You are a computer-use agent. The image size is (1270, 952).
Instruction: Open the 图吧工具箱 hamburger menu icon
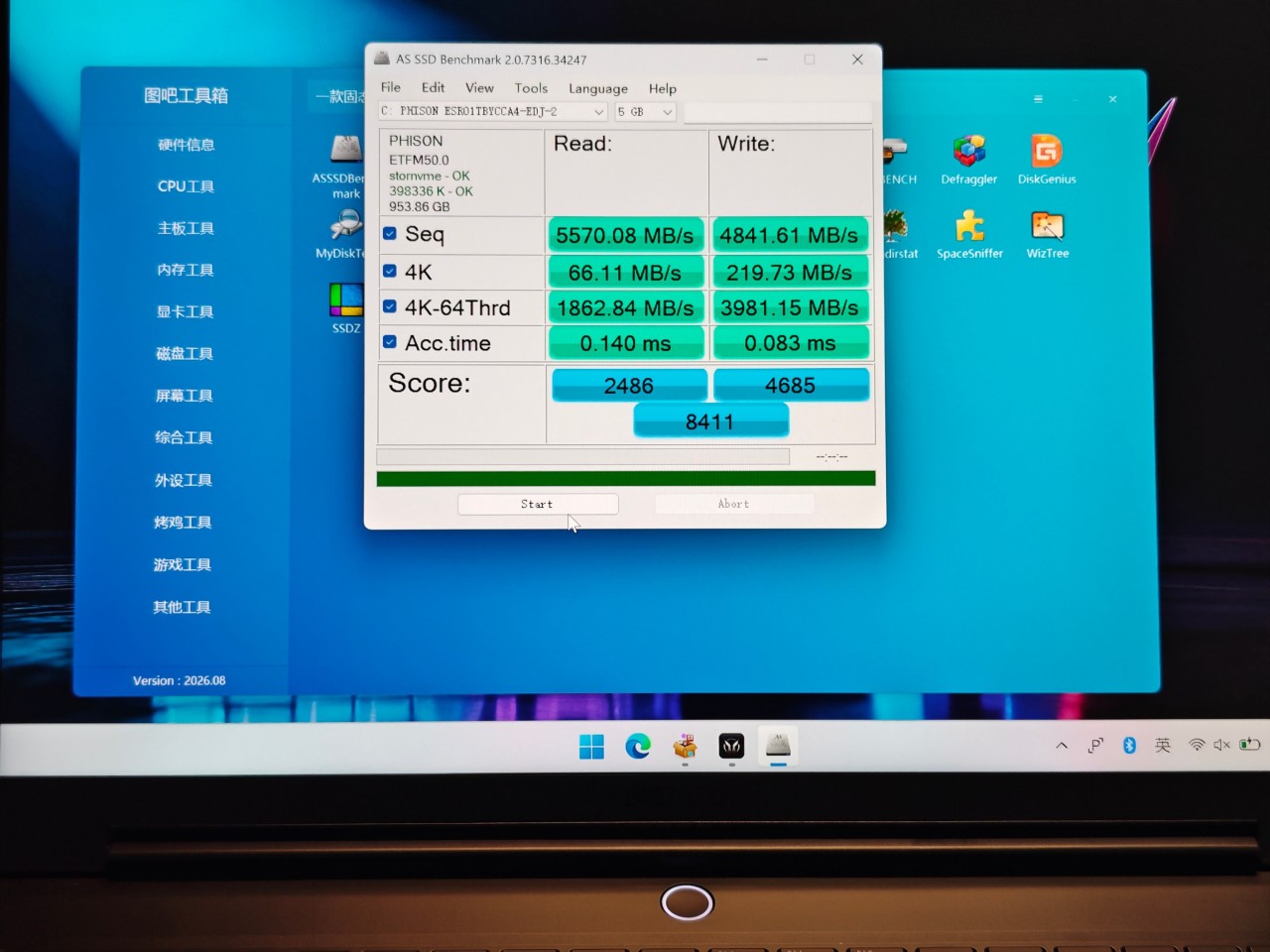pos(1038,99)
